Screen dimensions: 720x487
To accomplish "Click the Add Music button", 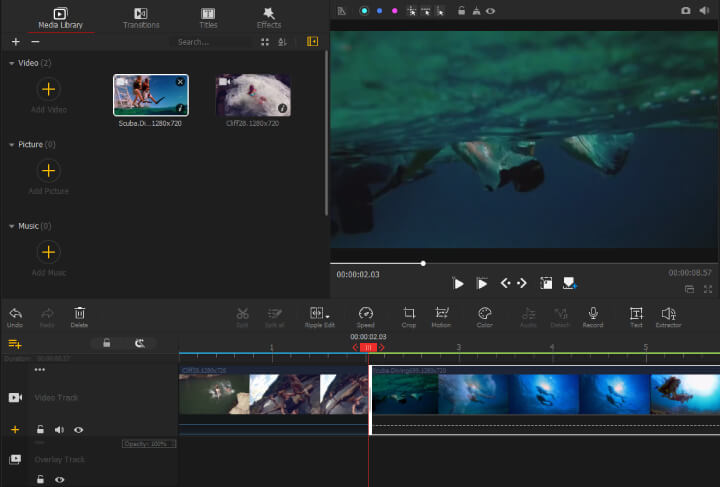I will tap(48, 252).
